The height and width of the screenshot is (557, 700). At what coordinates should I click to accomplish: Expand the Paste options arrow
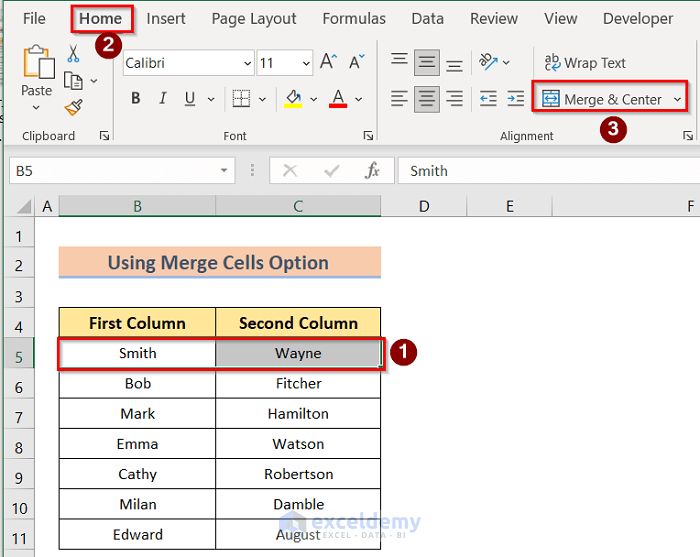click(x=36, y=108)
